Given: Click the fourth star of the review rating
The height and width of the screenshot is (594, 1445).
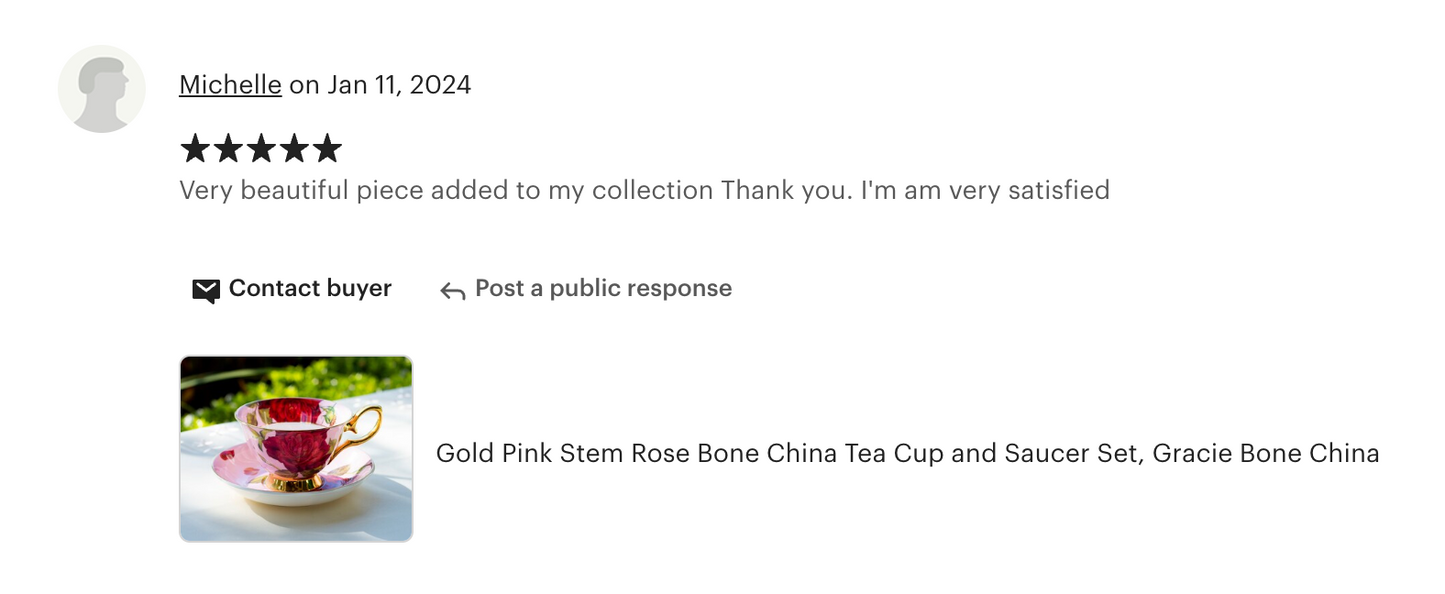Looking at the screenshot, I should [x=296, y=148].
